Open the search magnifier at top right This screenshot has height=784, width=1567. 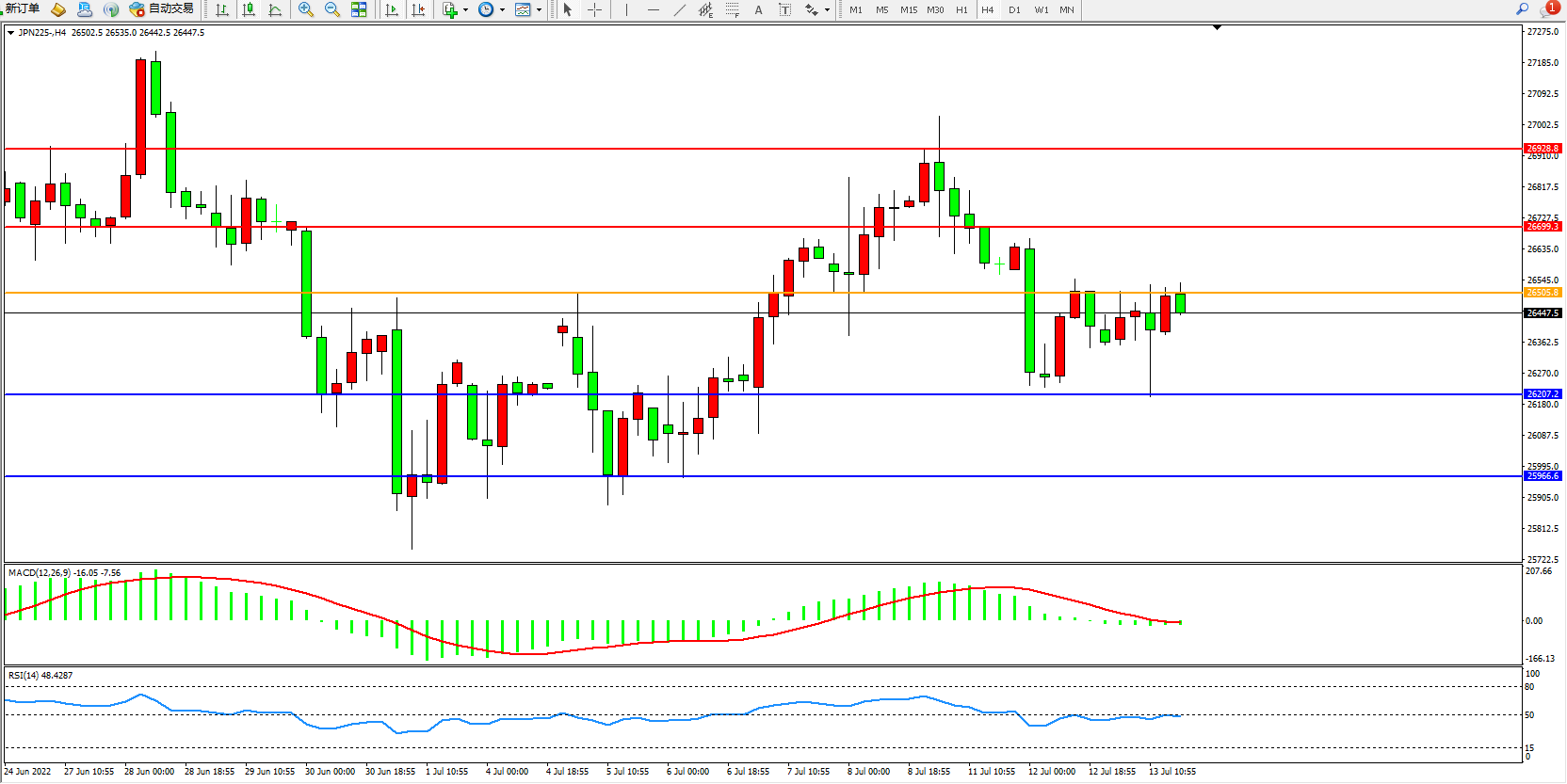1522,9
